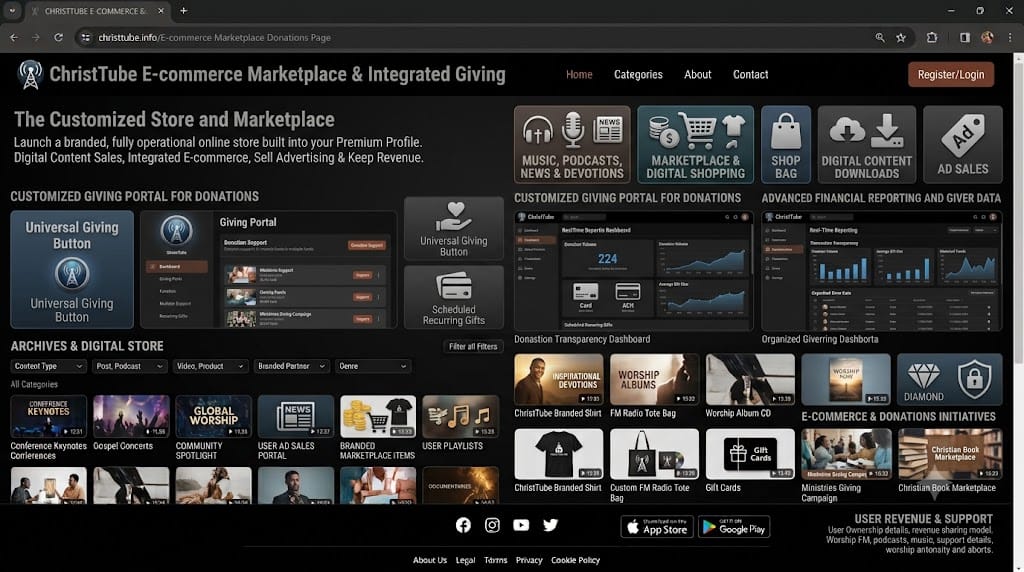This screenshot has height=572, width=1024.
Task: Open Digital Content Downloads tile
Action: (x=867, y=144)
